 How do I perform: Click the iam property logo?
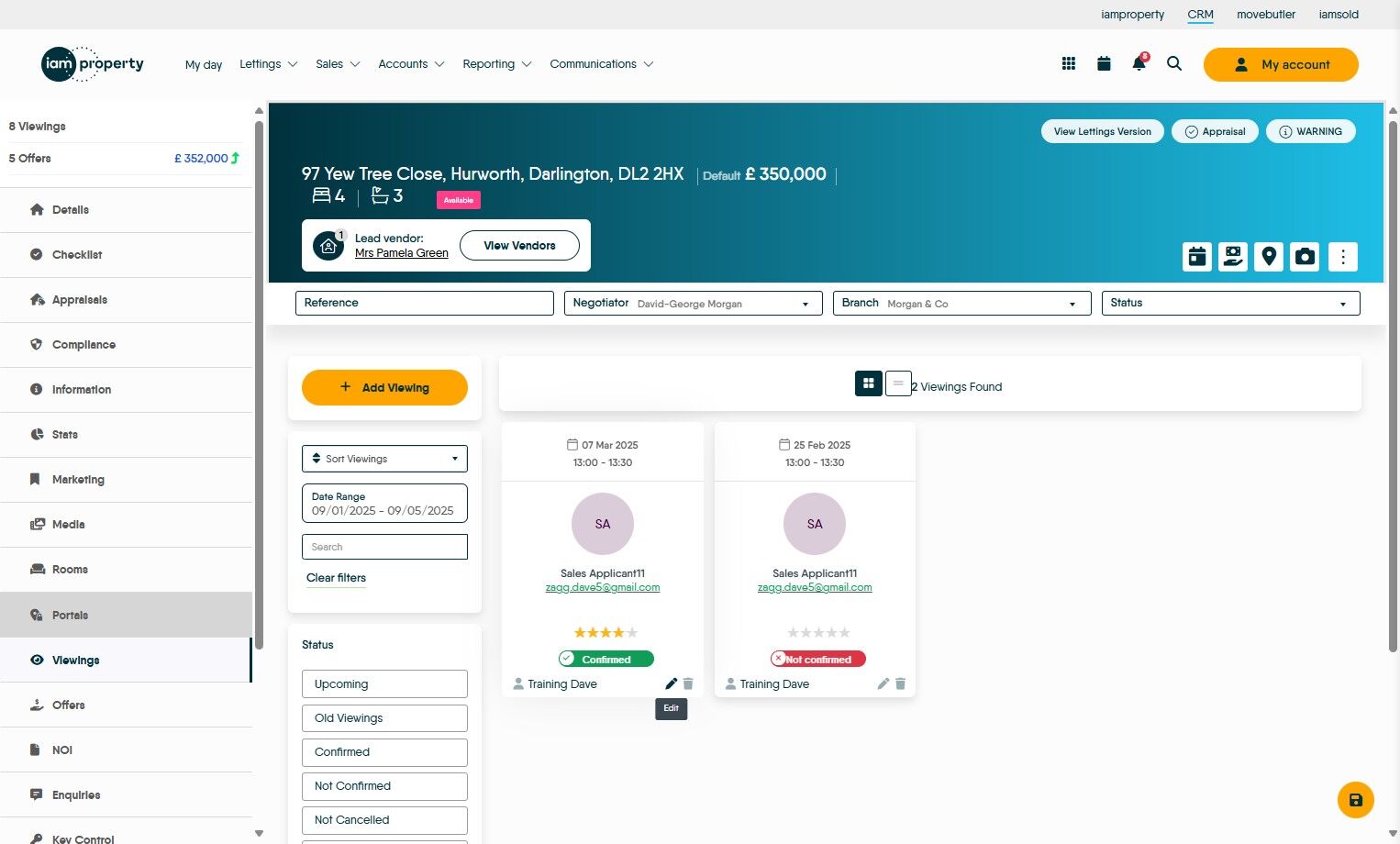93,64
